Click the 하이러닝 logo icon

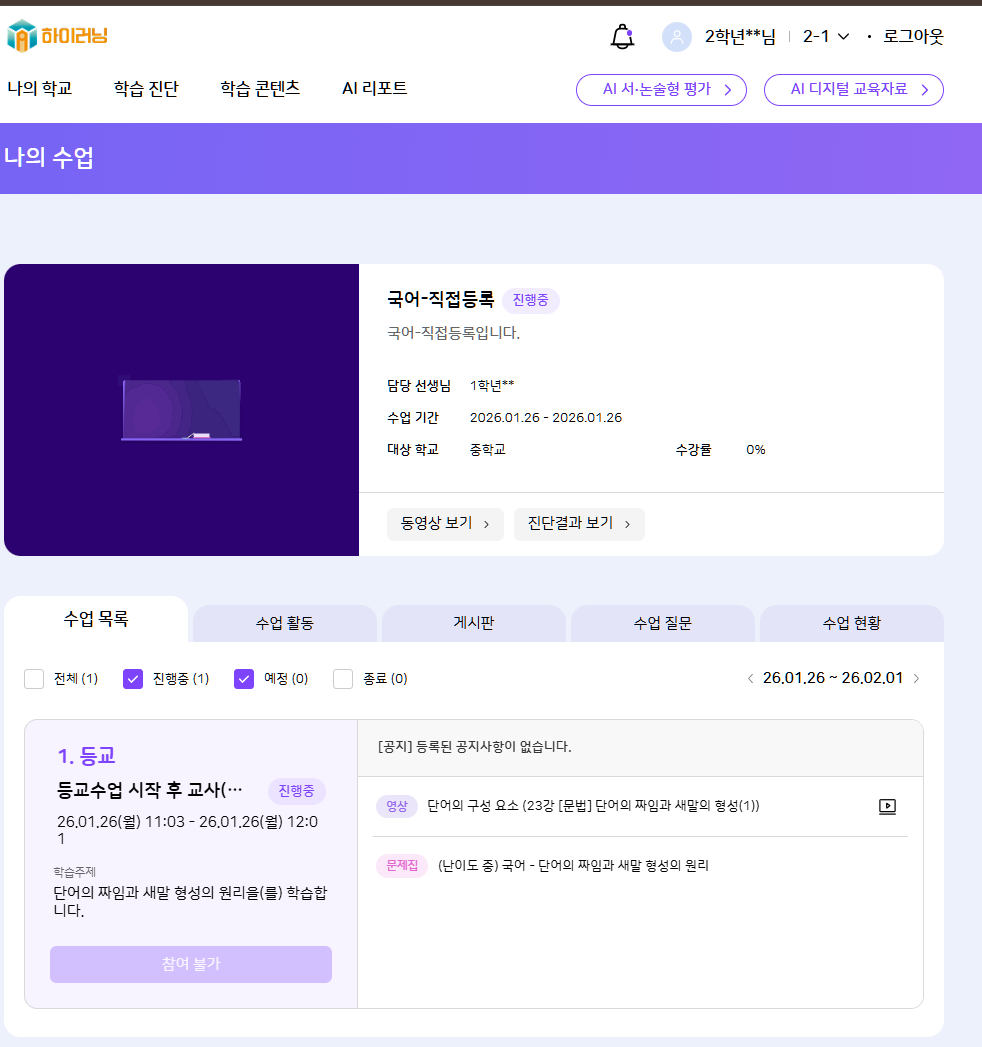[x=22, y=37]
